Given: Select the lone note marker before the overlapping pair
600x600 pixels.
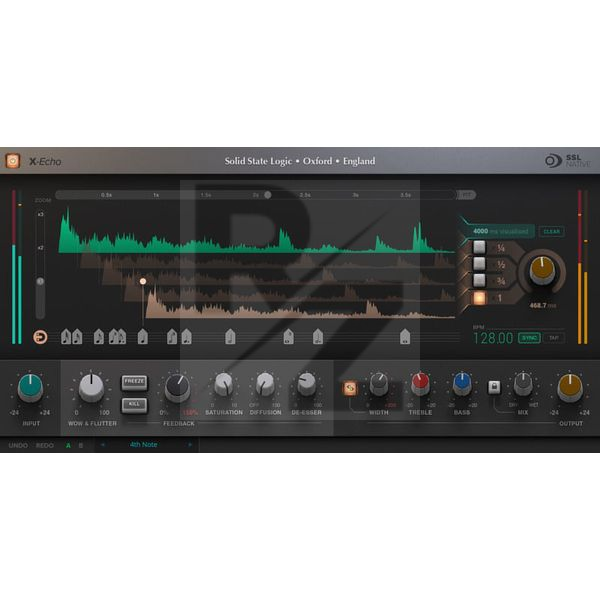Looking at the screenshot, I should [99, 337].
